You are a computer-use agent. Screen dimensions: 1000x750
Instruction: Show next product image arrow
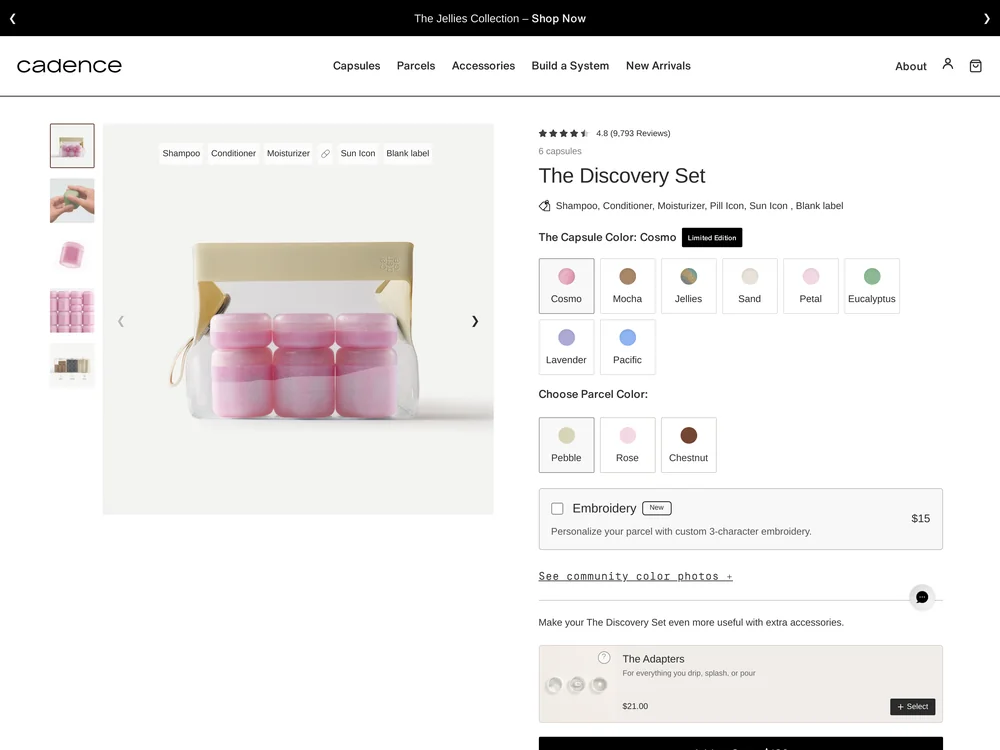coord(474,321)
